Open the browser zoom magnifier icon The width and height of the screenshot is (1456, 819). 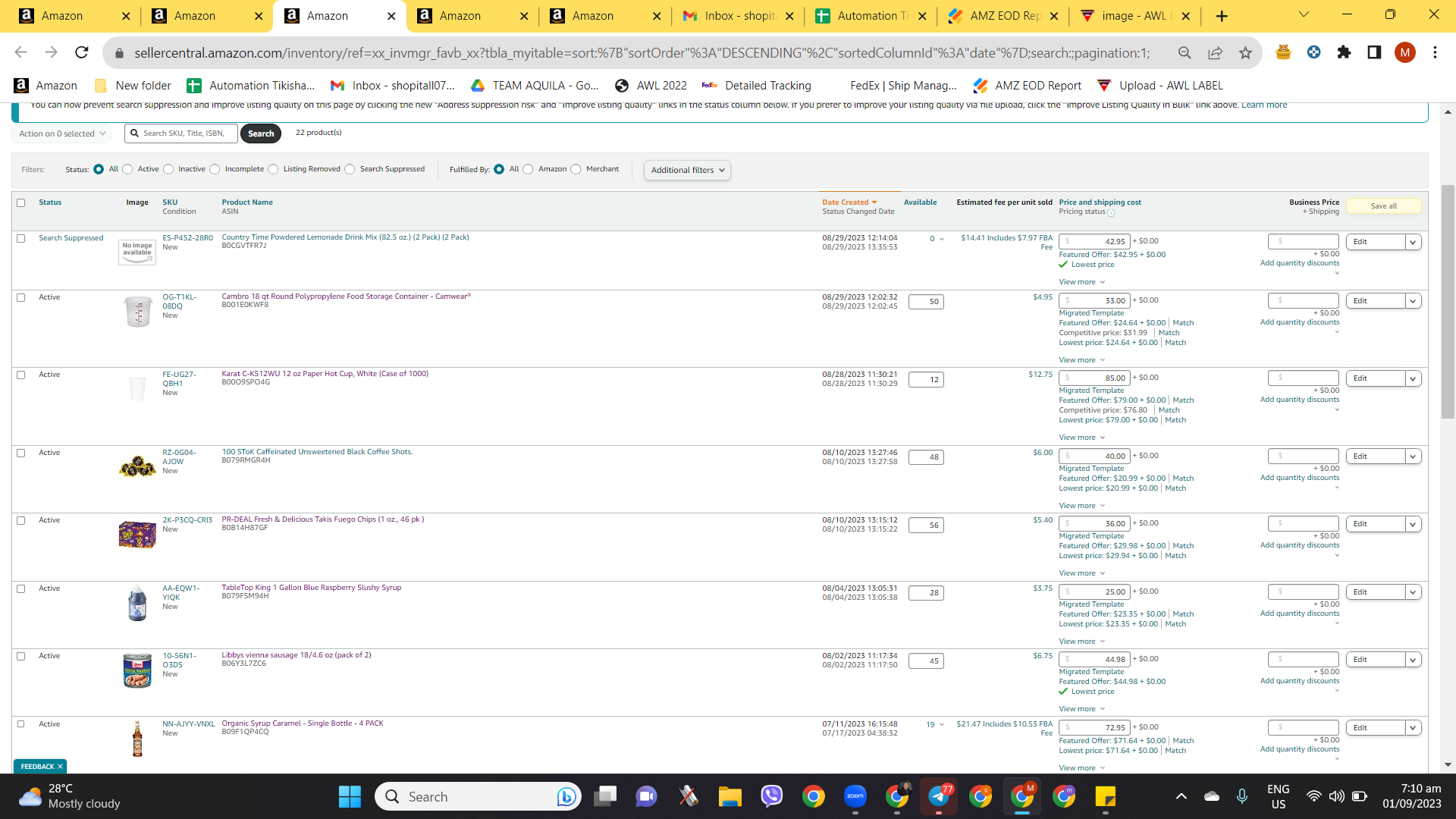coord(1185,52)
